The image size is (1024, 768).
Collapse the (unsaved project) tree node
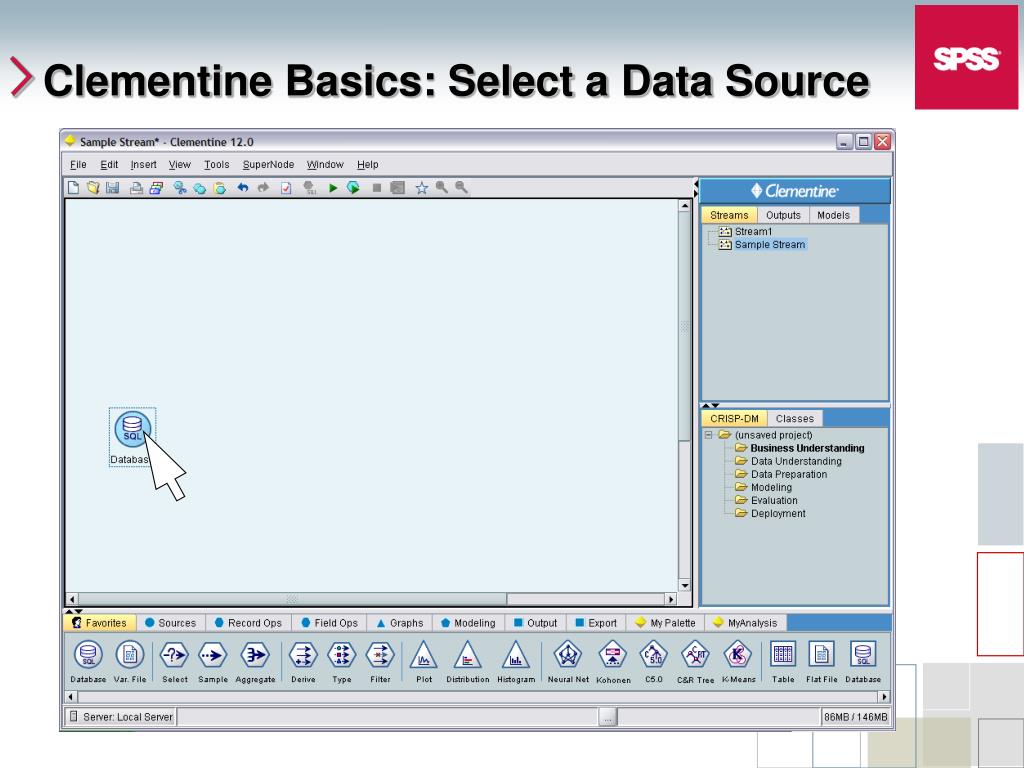click(x=708, y=435)
